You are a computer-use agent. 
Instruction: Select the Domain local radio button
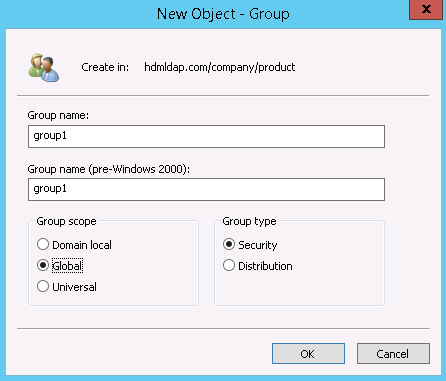[x=43, y=245]
